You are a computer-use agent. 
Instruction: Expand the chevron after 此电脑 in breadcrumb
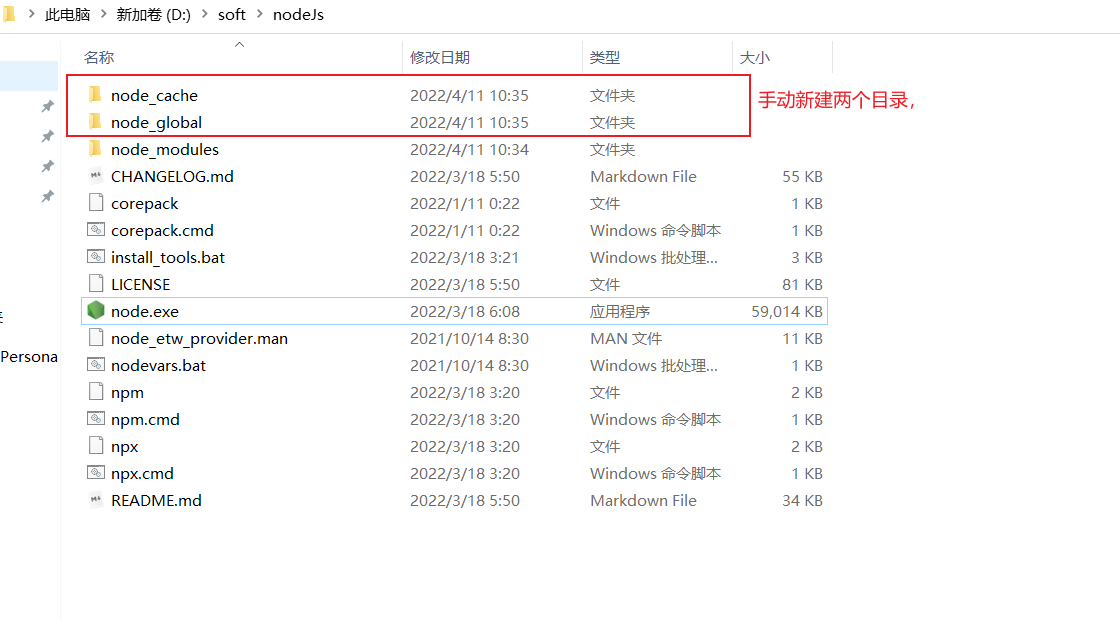pyautogui.click(x=106, y=14)
